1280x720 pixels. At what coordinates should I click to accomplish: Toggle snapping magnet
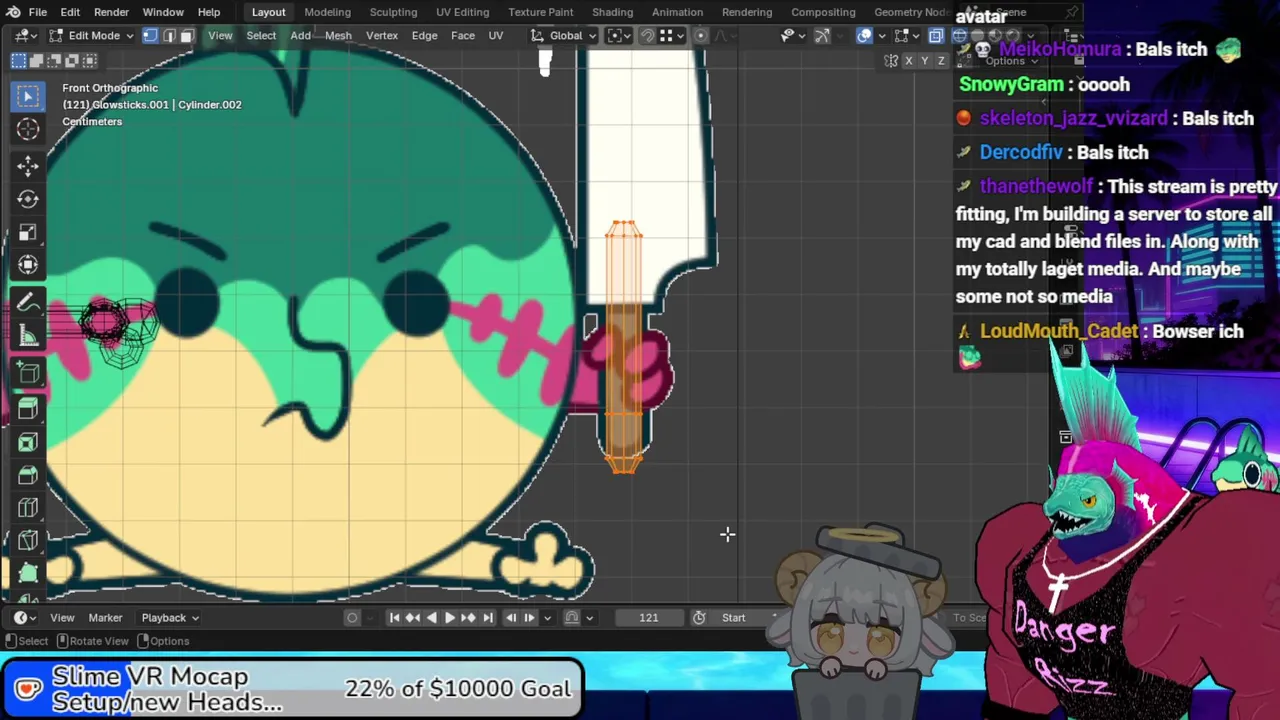[647, 36]
